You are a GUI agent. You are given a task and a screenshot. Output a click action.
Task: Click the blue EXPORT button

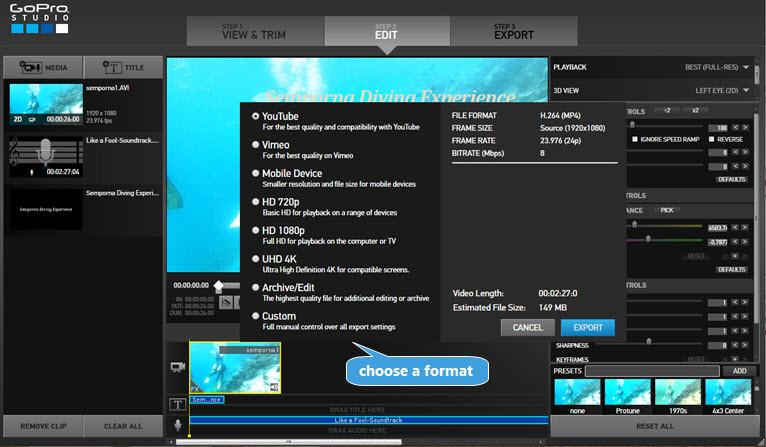coord(587,327)
